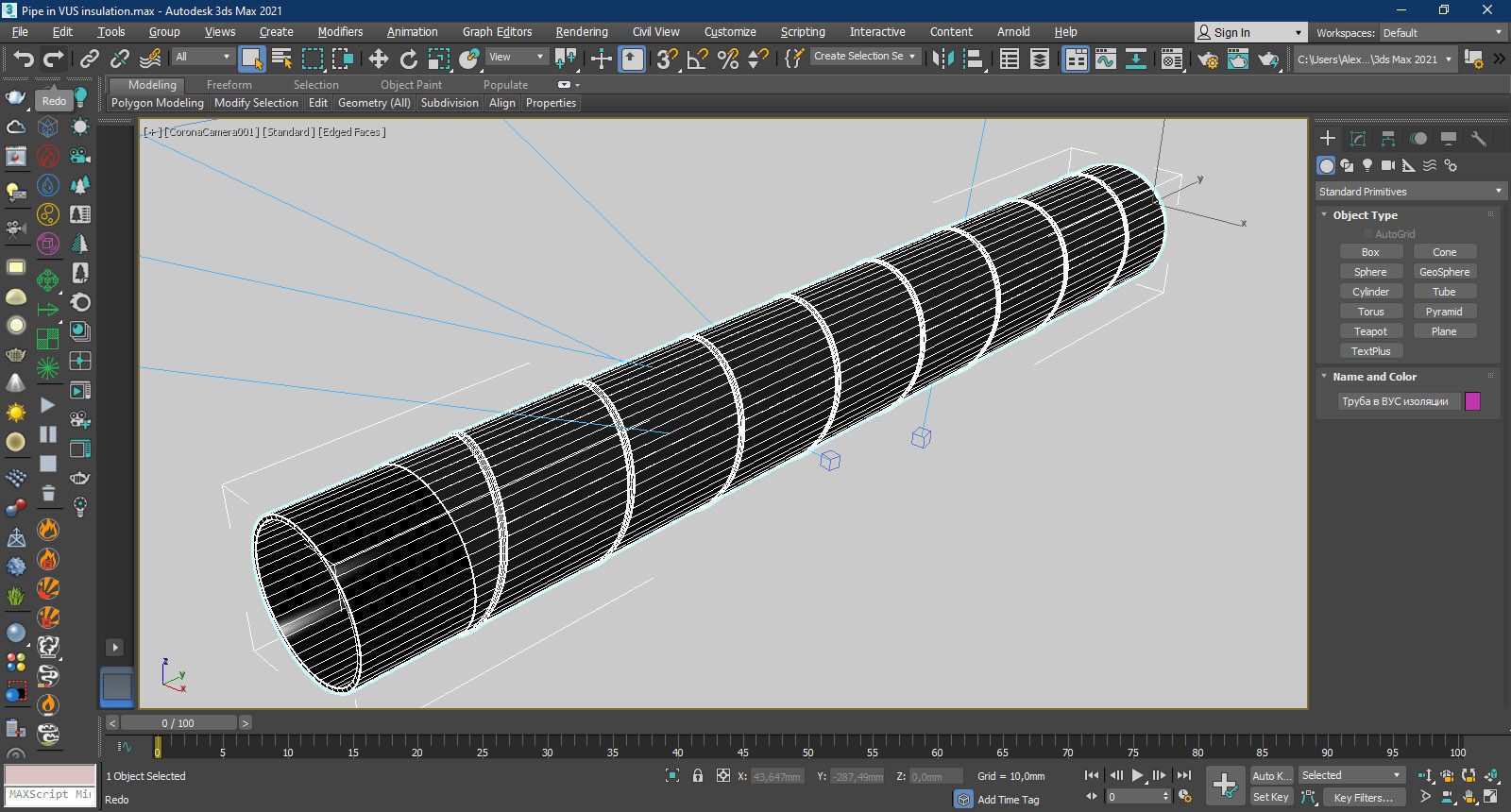This screenshot has width=1511, height=812.
Task: Open the Hierarchy panel tab
Action: (1387, 138)
